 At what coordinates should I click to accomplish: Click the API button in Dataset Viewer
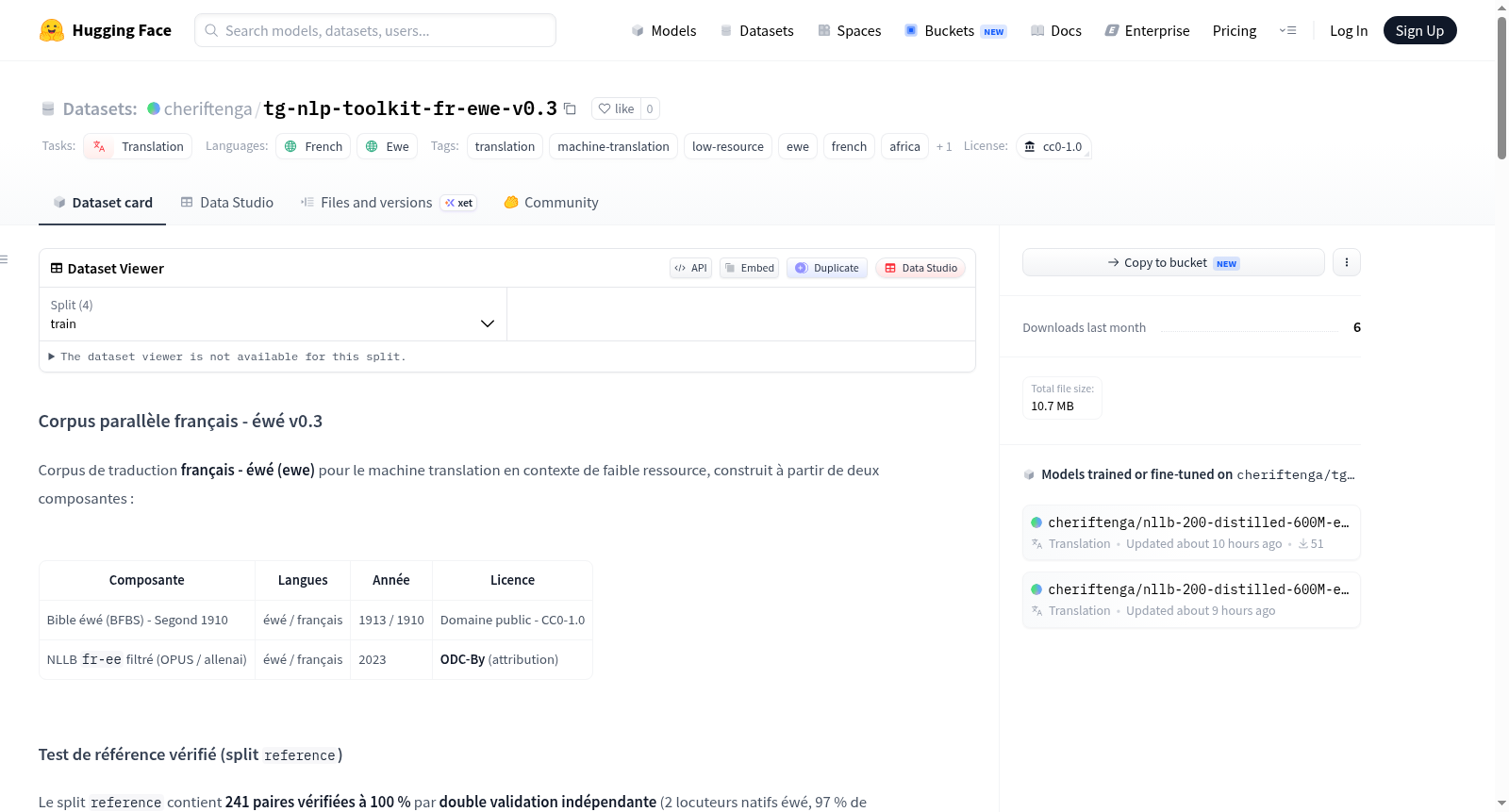click(x=690, y=268)
